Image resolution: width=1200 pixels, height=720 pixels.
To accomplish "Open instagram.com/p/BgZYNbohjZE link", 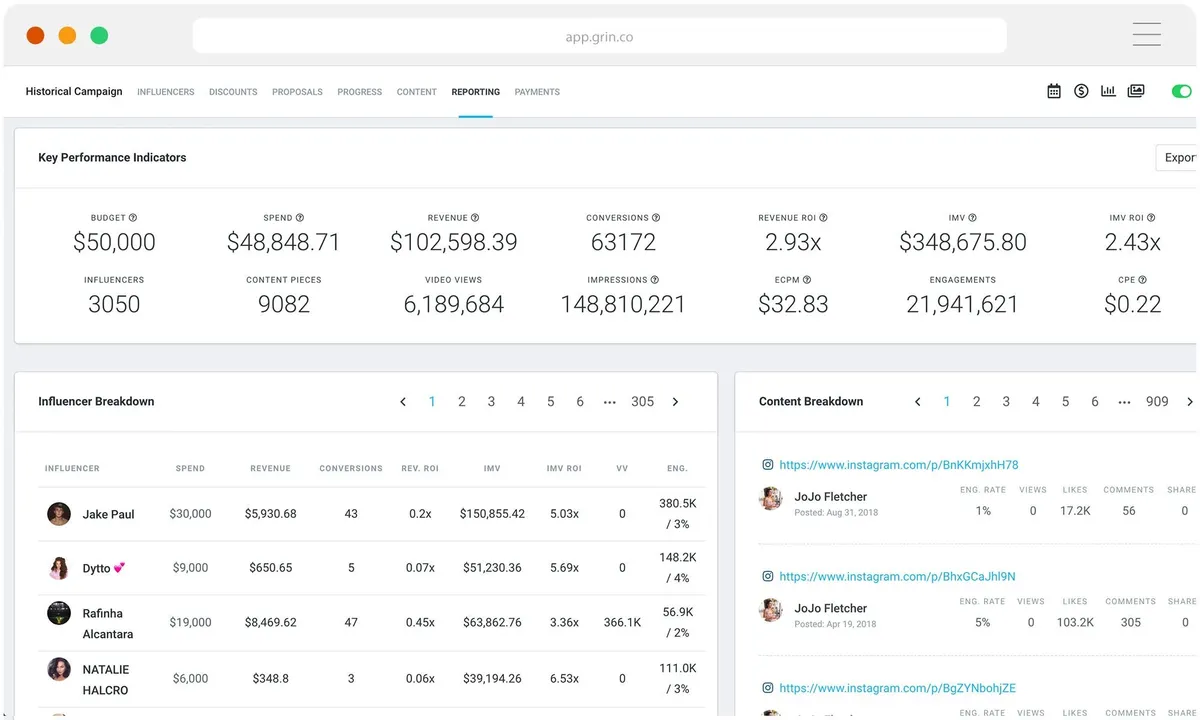I will (x=897, y=688).
